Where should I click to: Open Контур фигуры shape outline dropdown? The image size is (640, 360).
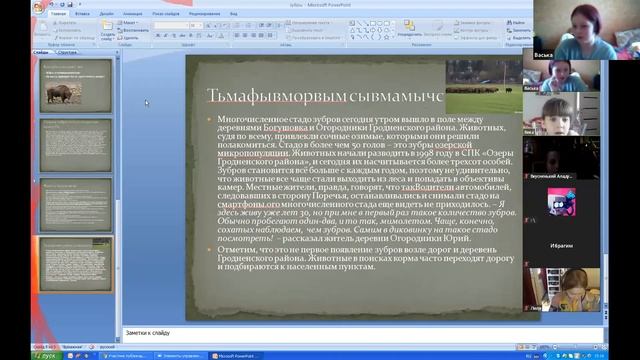tap(471, 30)
